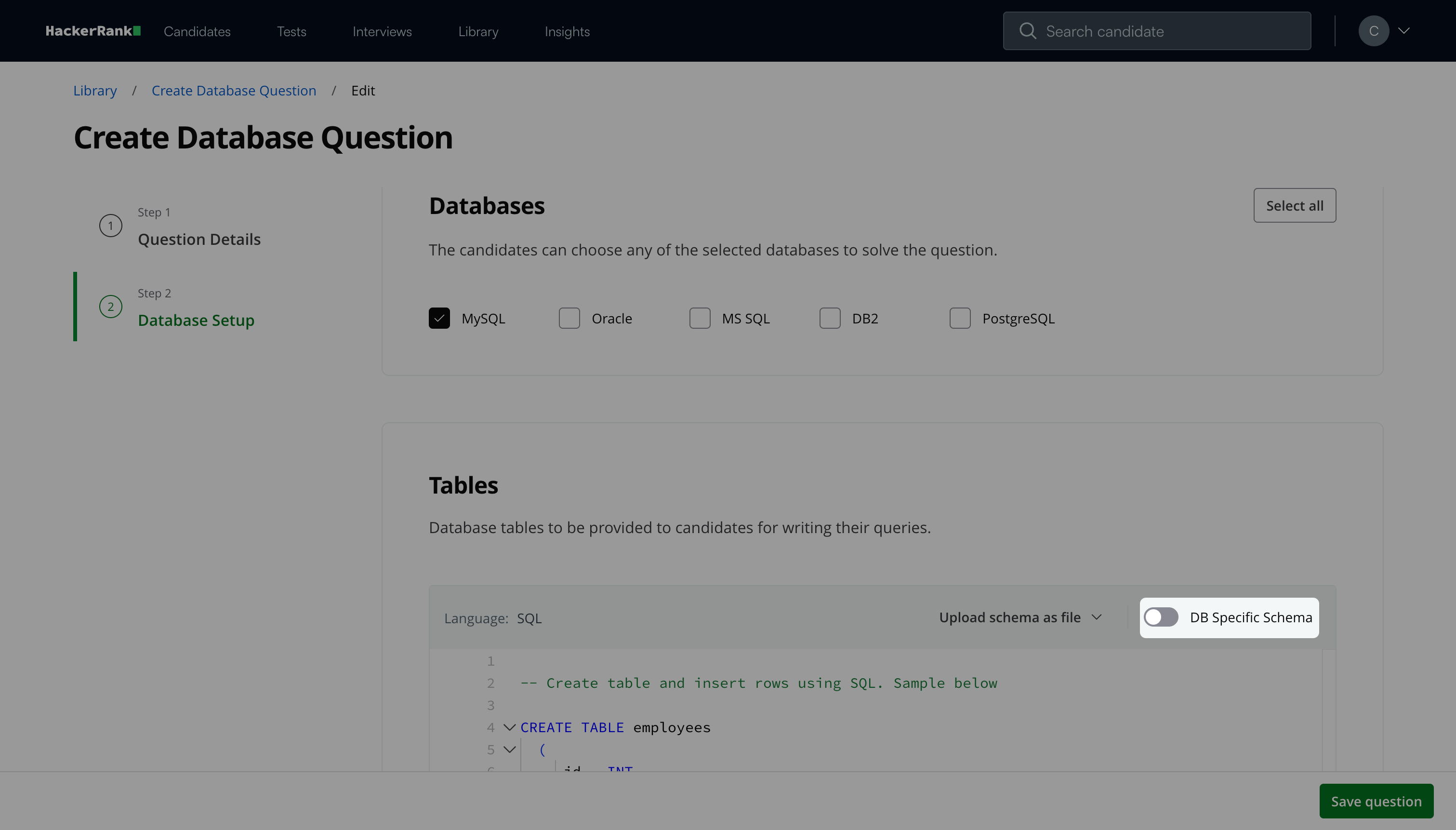This screenshot has width=1456, height=830.
Task: Click the search magnifier icon
Action: pyautogui.click(x=1027, y=31)
